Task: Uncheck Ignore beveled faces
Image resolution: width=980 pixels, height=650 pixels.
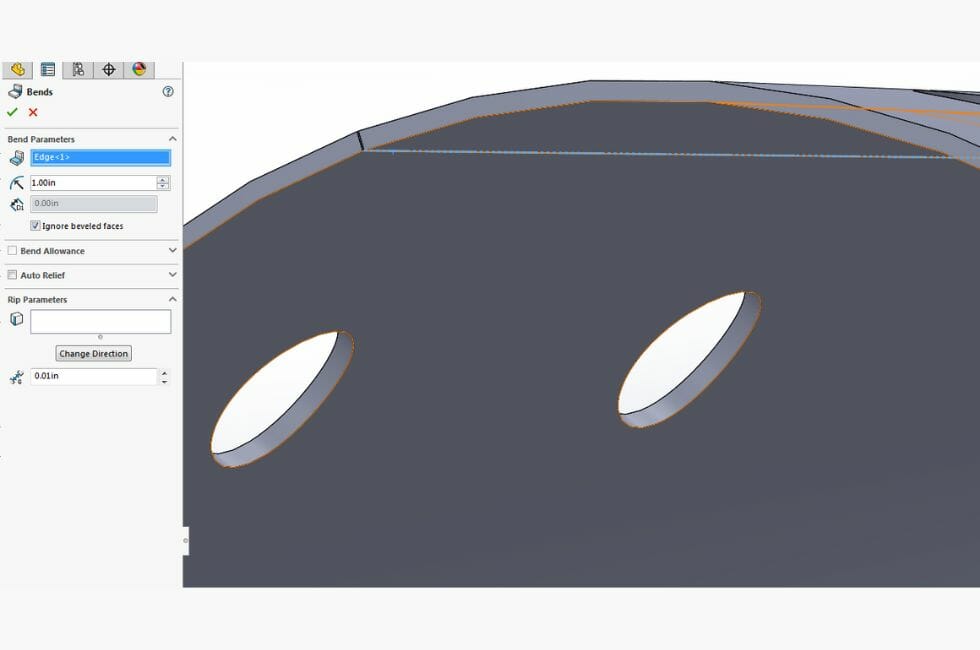Action: [36, 226]
